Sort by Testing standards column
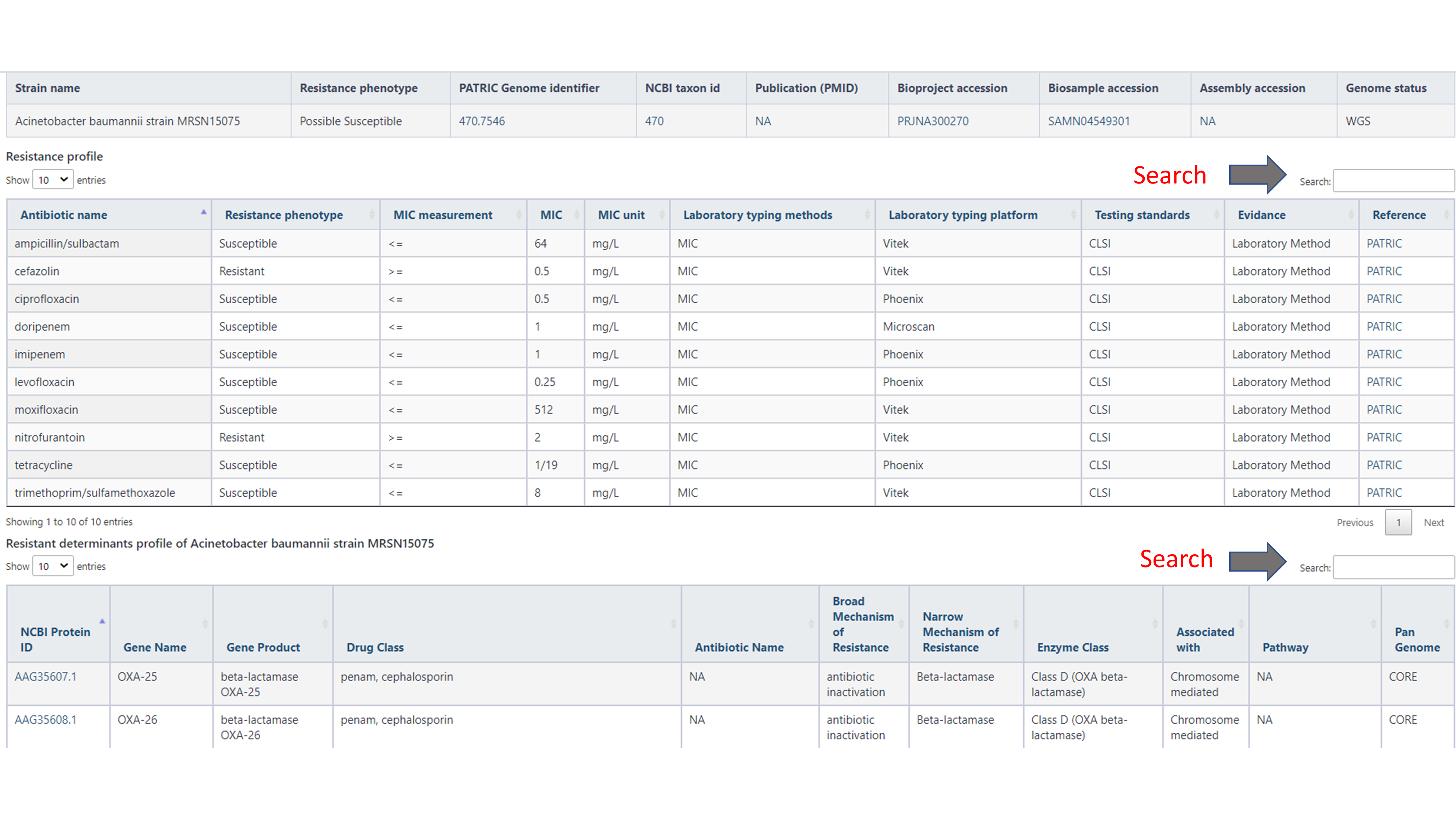 (1142, 215)
